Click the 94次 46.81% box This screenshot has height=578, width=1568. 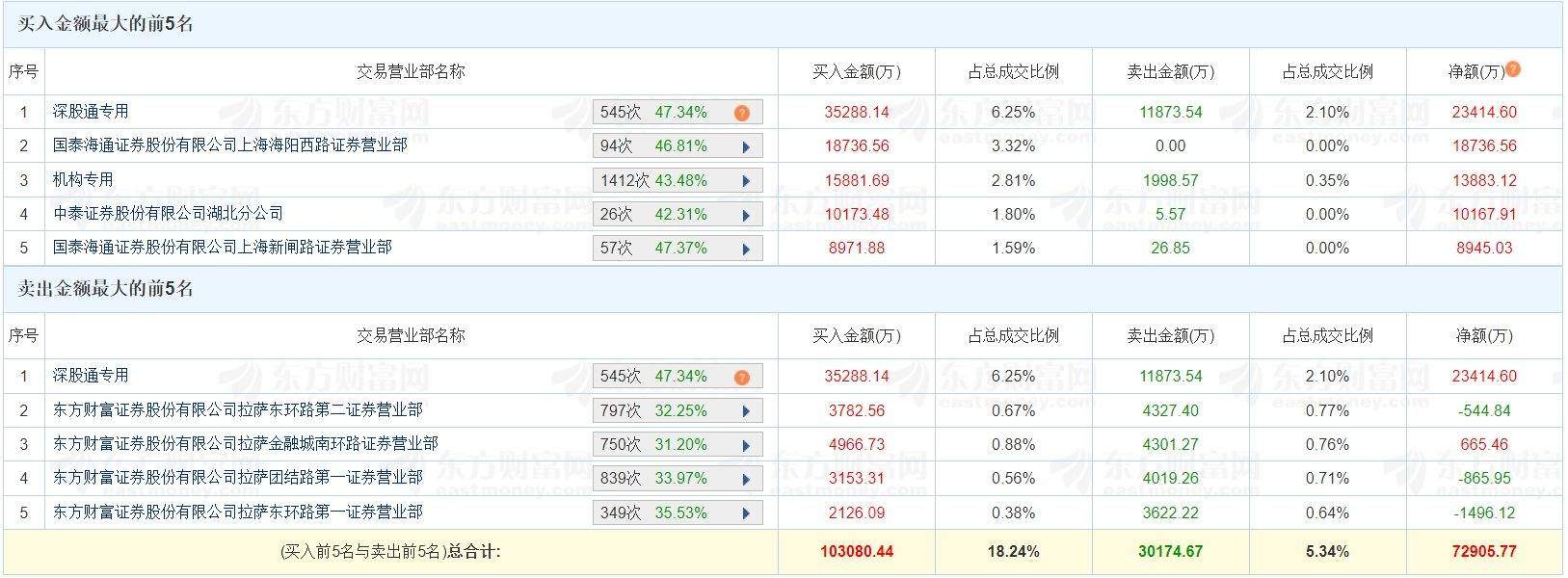[678, 146]
